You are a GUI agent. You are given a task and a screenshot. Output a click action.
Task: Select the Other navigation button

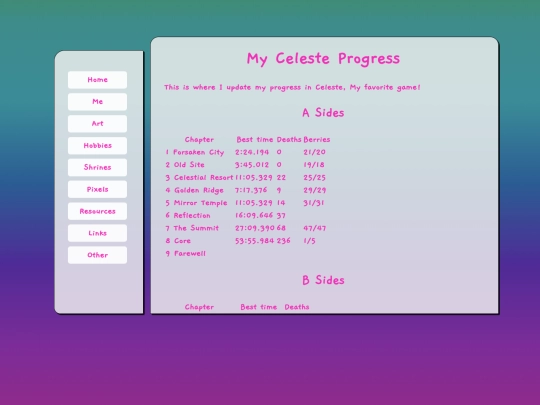97,255
